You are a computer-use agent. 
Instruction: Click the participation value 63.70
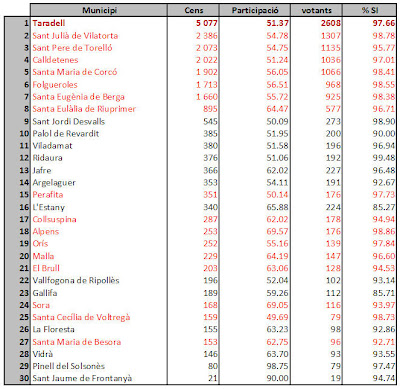click(277, 354)
